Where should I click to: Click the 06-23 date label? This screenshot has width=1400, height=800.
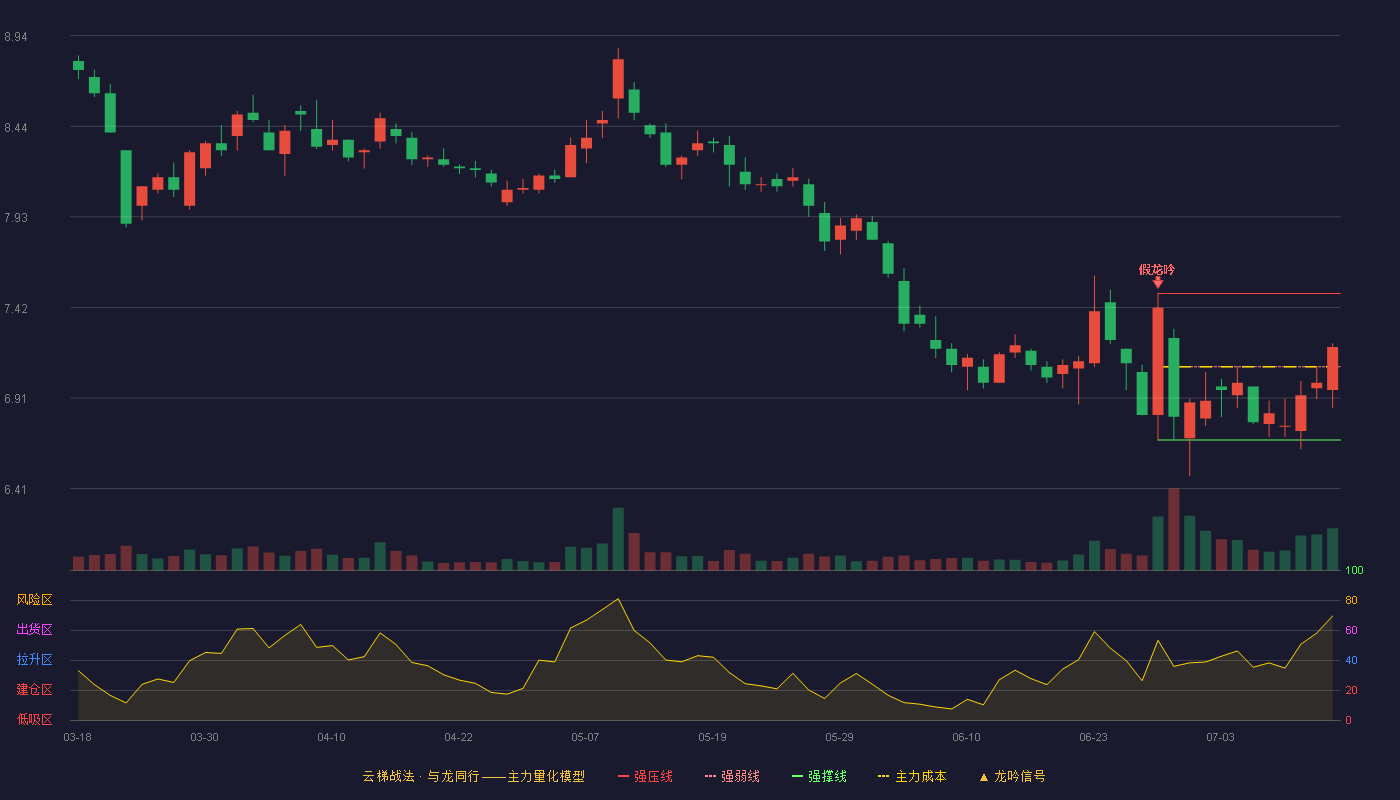click(1093, 737)
